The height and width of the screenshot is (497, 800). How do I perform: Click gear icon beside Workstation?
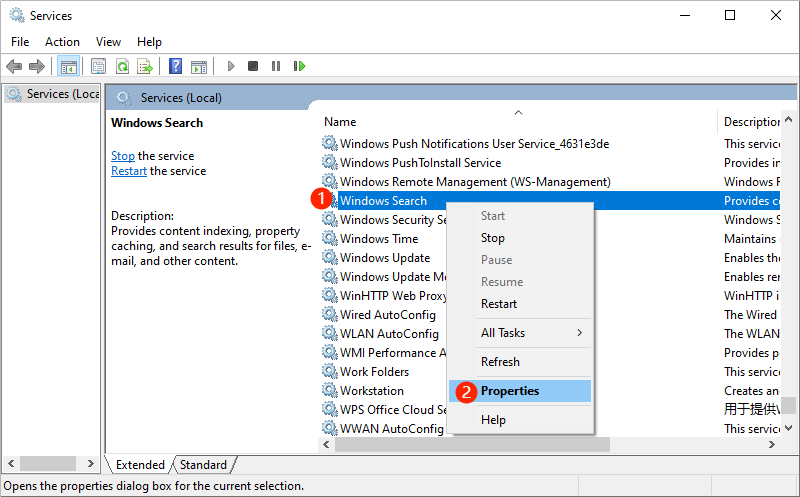[x=330, y=390]
